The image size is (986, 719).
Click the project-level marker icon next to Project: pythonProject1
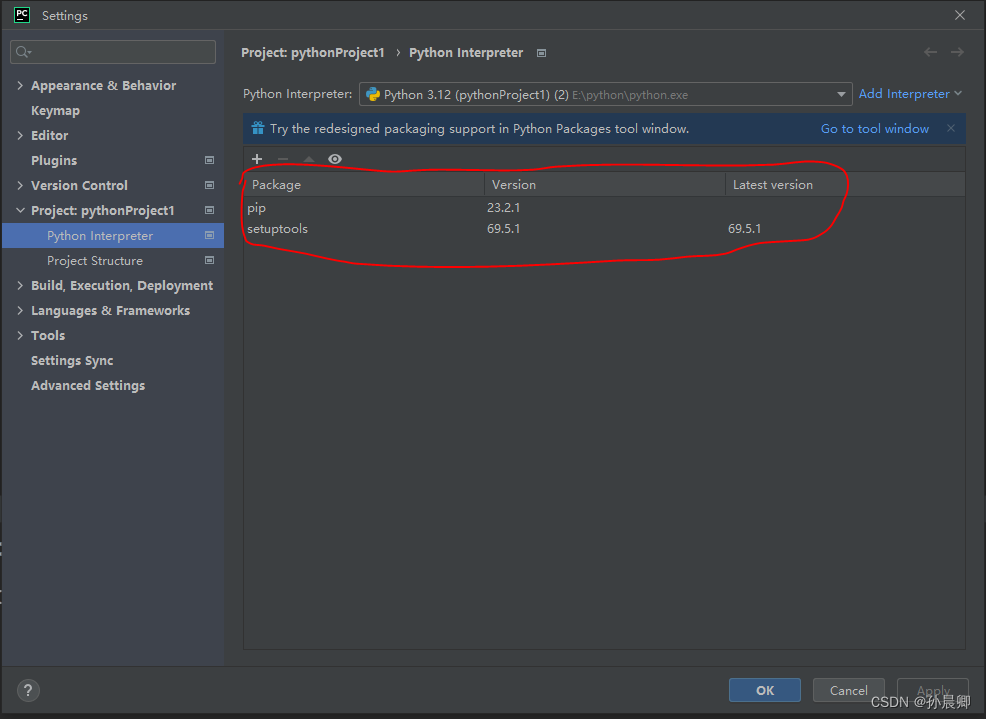[209, 210]
